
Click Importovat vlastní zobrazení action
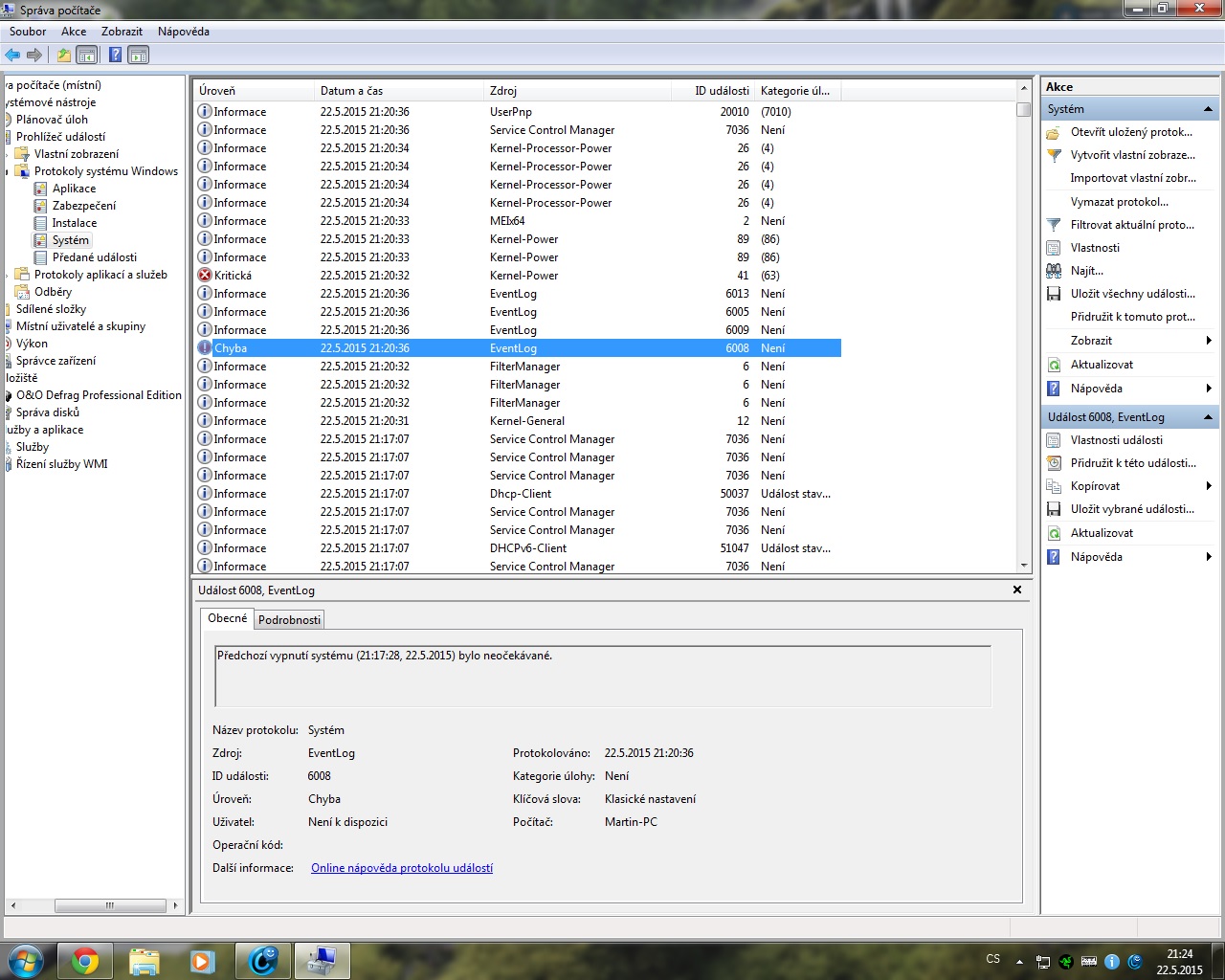[1133, 178]
